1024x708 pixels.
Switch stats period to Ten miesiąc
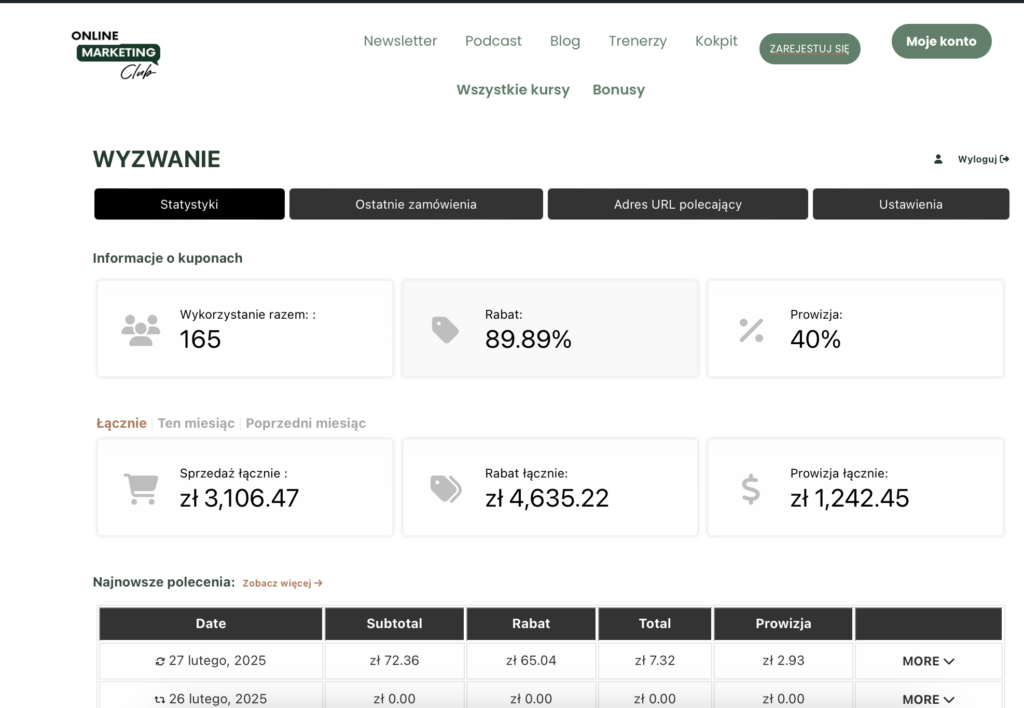pos(196,423)
